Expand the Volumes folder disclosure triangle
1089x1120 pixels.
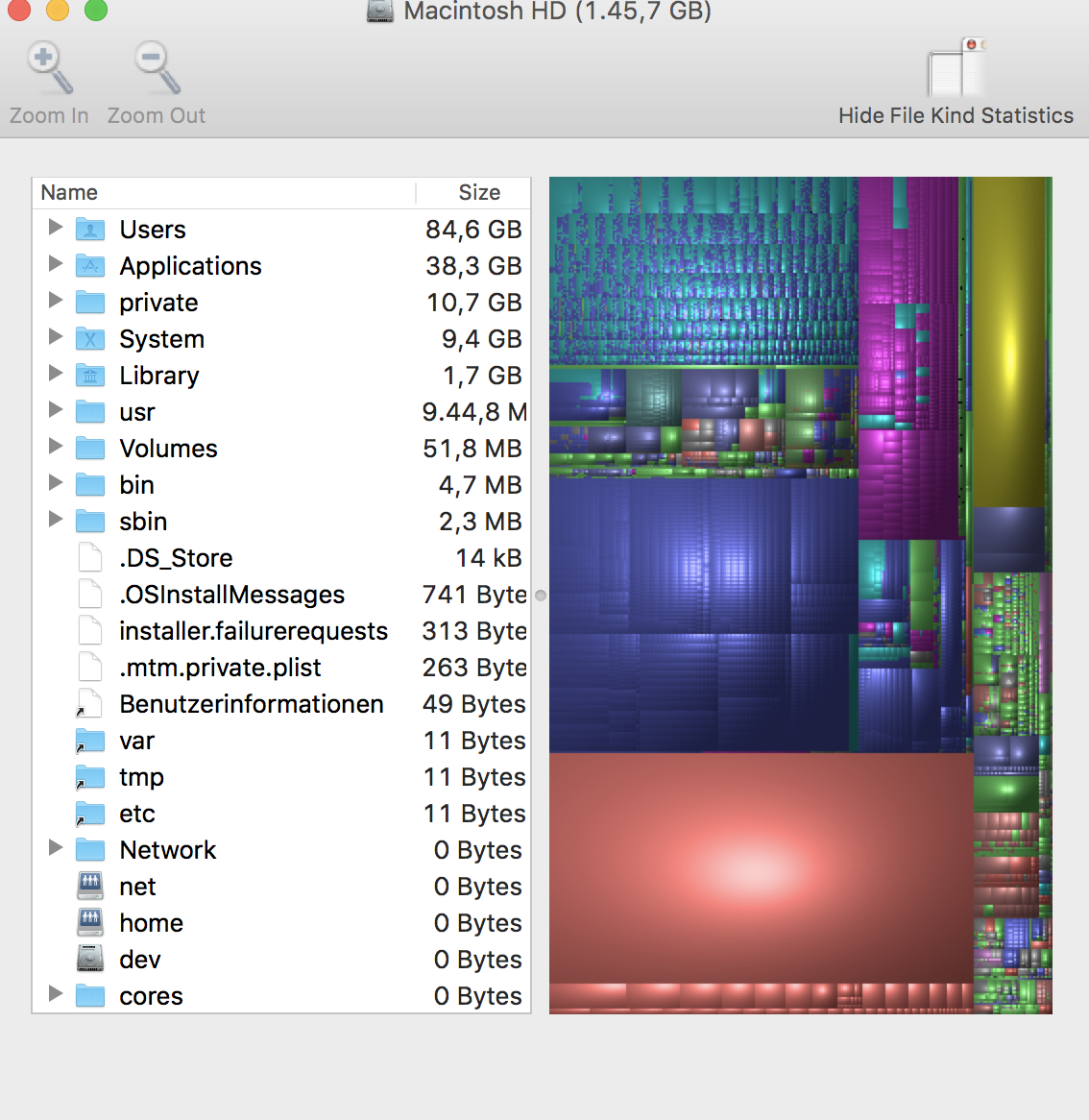(x=56, y=447)
